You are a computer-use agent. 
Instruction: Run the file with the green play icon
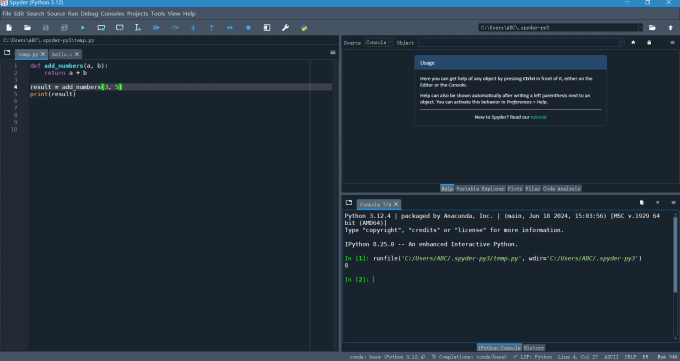click(83, 28)
